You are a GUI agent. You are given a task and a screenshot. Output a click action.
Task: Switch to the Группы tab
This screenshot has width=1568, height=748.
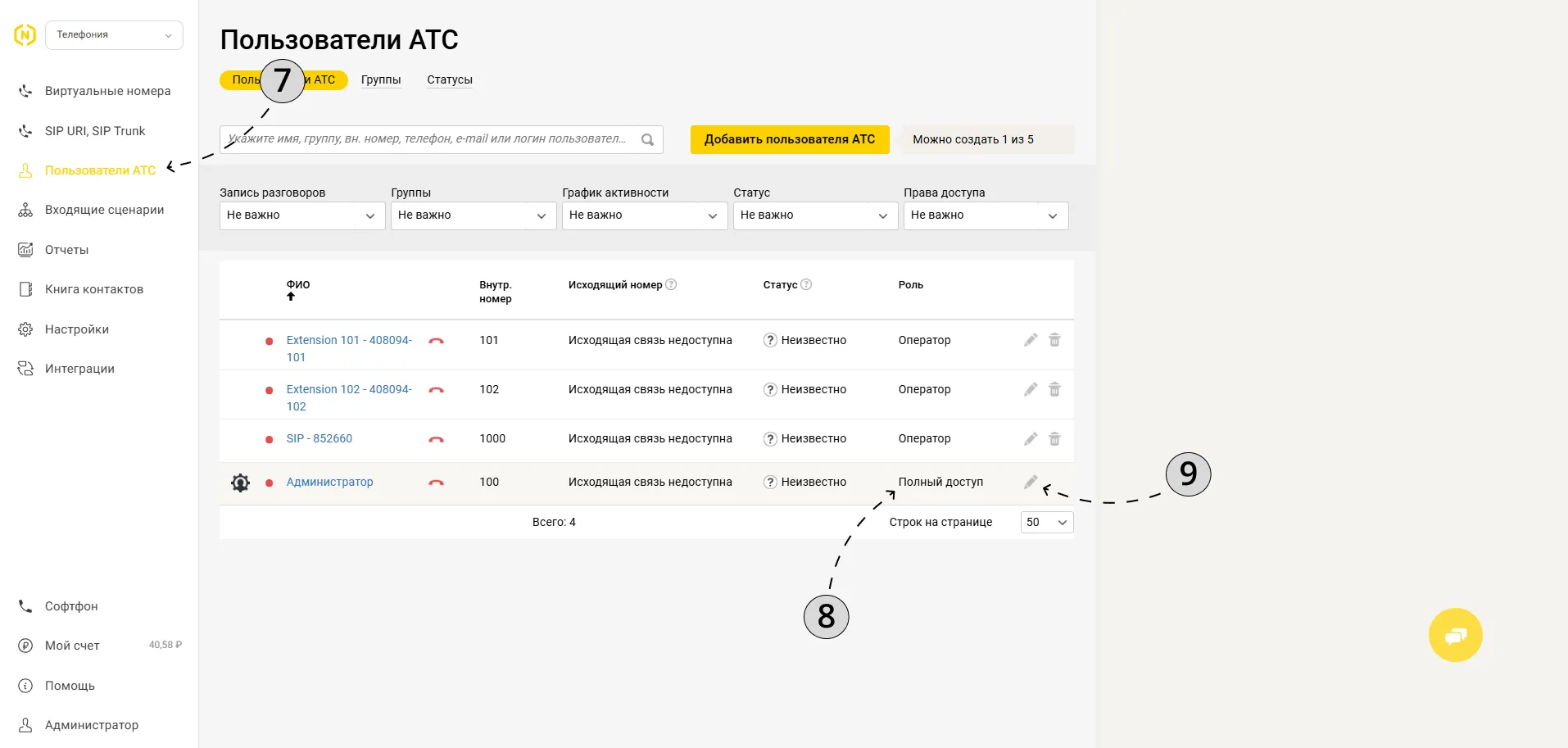(381, 79)
